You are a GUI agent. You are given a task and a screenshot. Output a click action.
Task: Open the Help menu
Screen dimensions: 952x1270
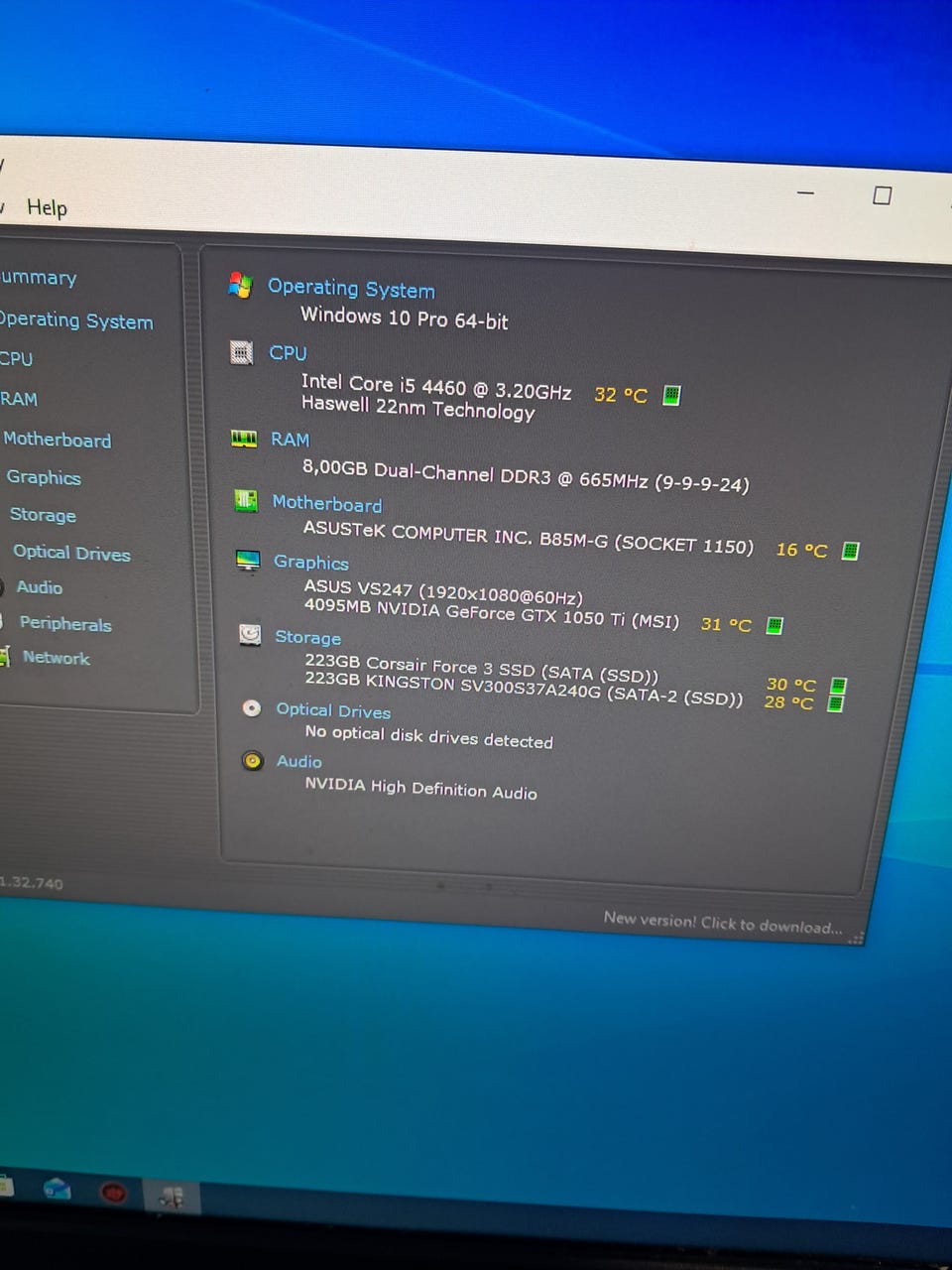pos(47,207)
